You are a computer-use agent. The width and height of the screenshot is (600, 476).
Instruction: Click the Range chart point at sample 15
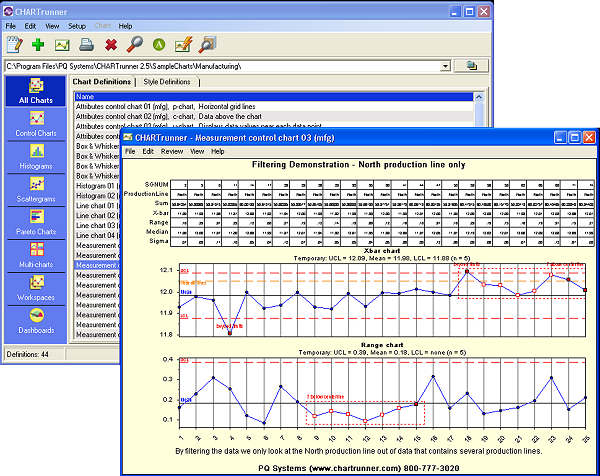416,404
